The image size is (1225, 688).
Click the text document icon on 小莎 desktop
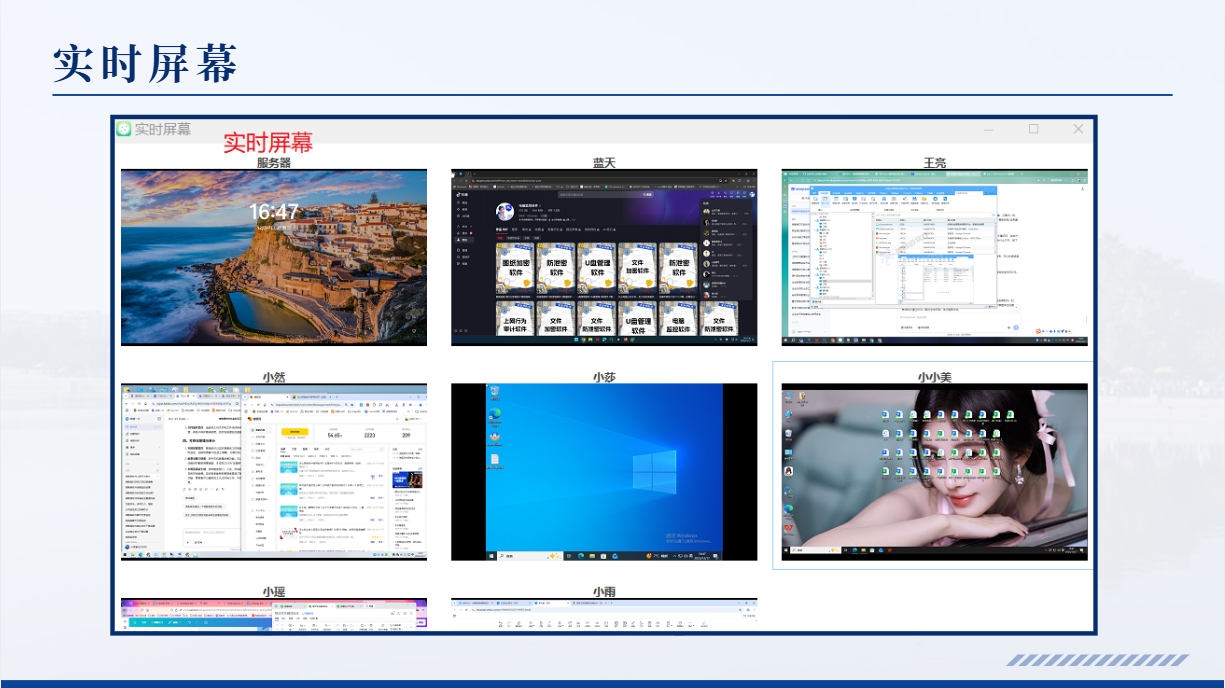[x=494, y=460]
